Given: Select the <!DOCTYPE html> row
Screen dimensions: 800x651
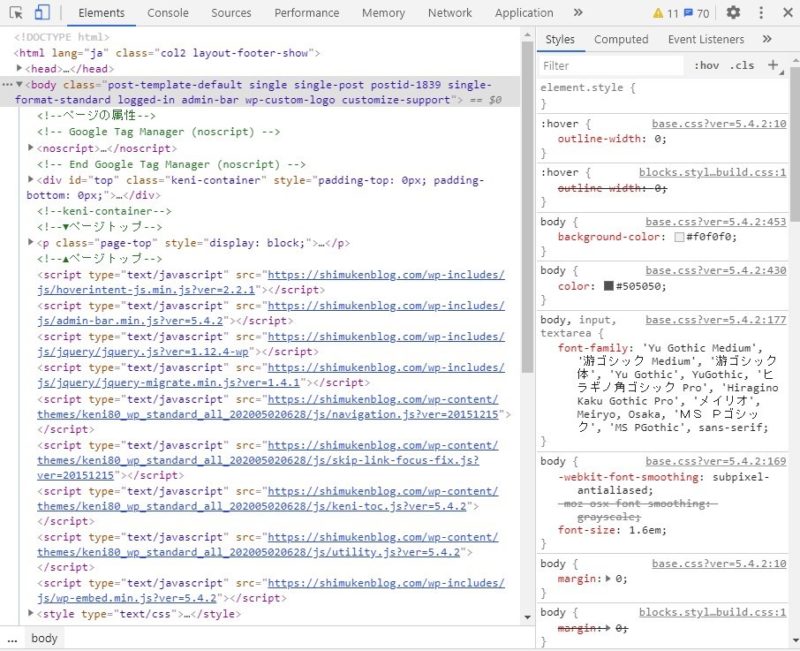Looking at the screenshot, I should pos(62,37).
